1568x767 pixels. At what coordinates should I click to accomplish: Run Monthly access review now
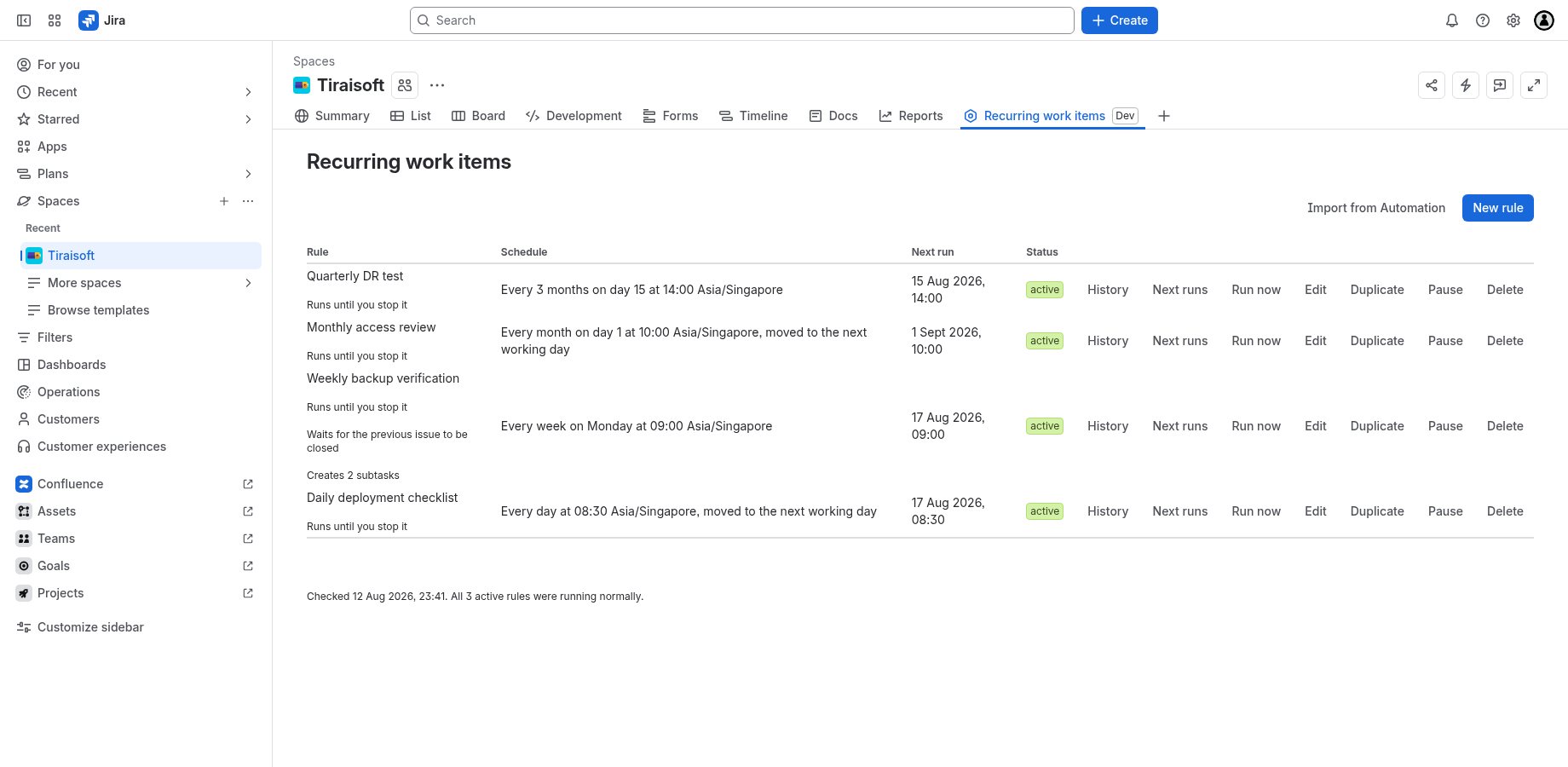tap(1256, 341)
